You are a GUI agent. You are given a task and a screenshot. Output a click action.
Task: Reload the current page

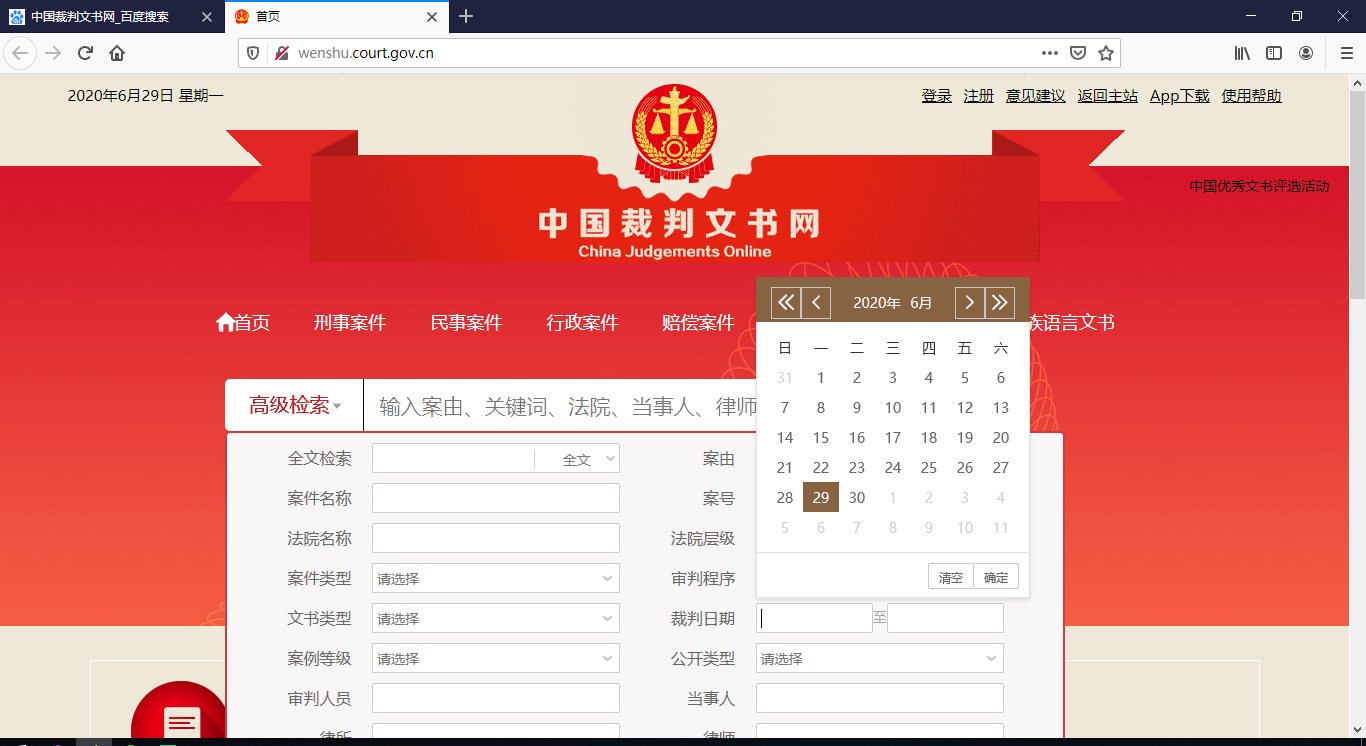[84, 52]
